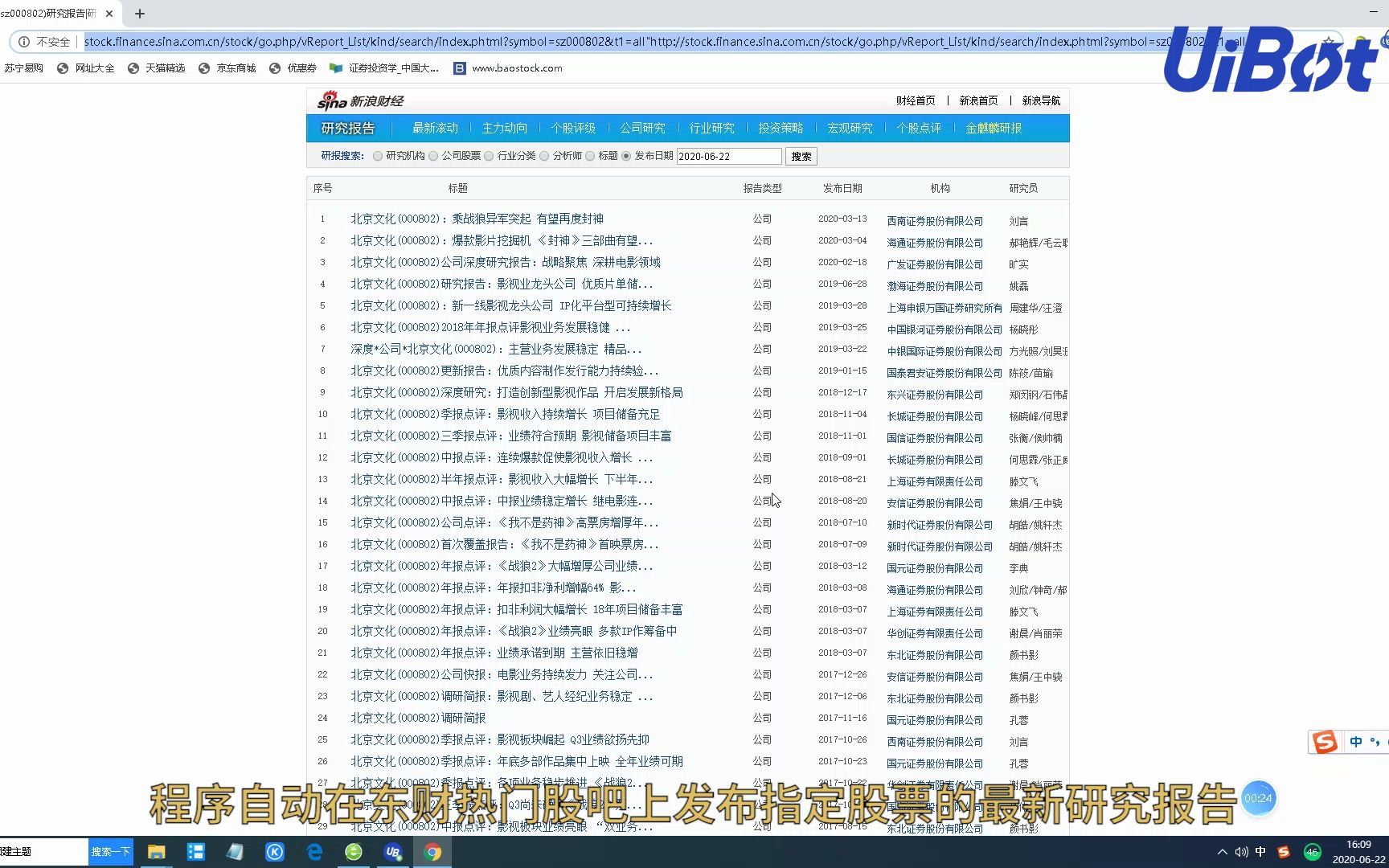Image resolution: width=1389 pixels, height=868 pixels.
Task: Switch to the 金麒麟研报 tab
Action: pyautogui.click(x=994, y=129)
